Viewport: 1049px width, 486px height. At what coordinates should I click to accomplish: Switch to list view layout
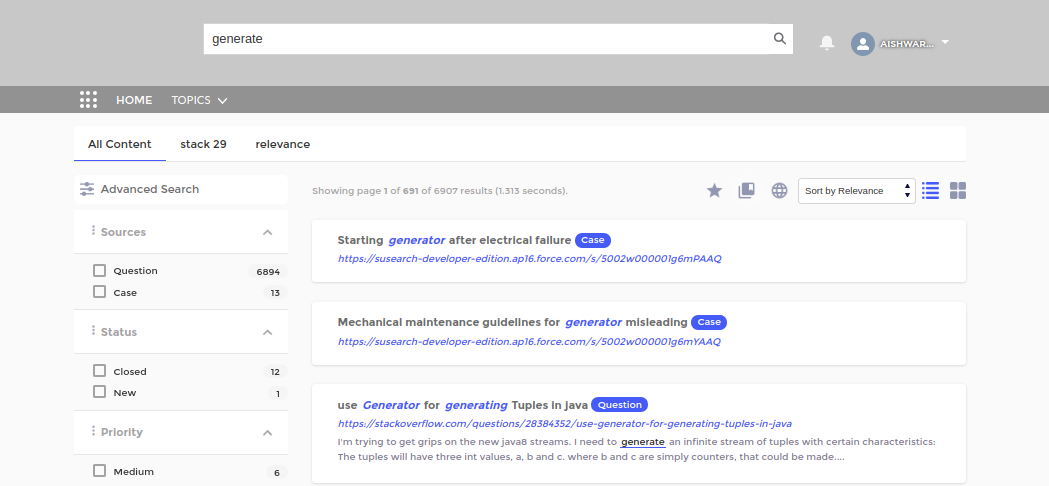pos(930,190)
